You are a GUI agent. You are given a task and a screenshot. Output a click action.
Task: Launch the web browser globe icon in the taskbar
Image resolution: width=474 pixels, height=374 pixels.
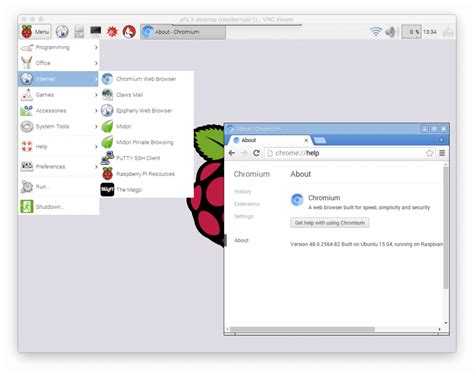(62, 32)
